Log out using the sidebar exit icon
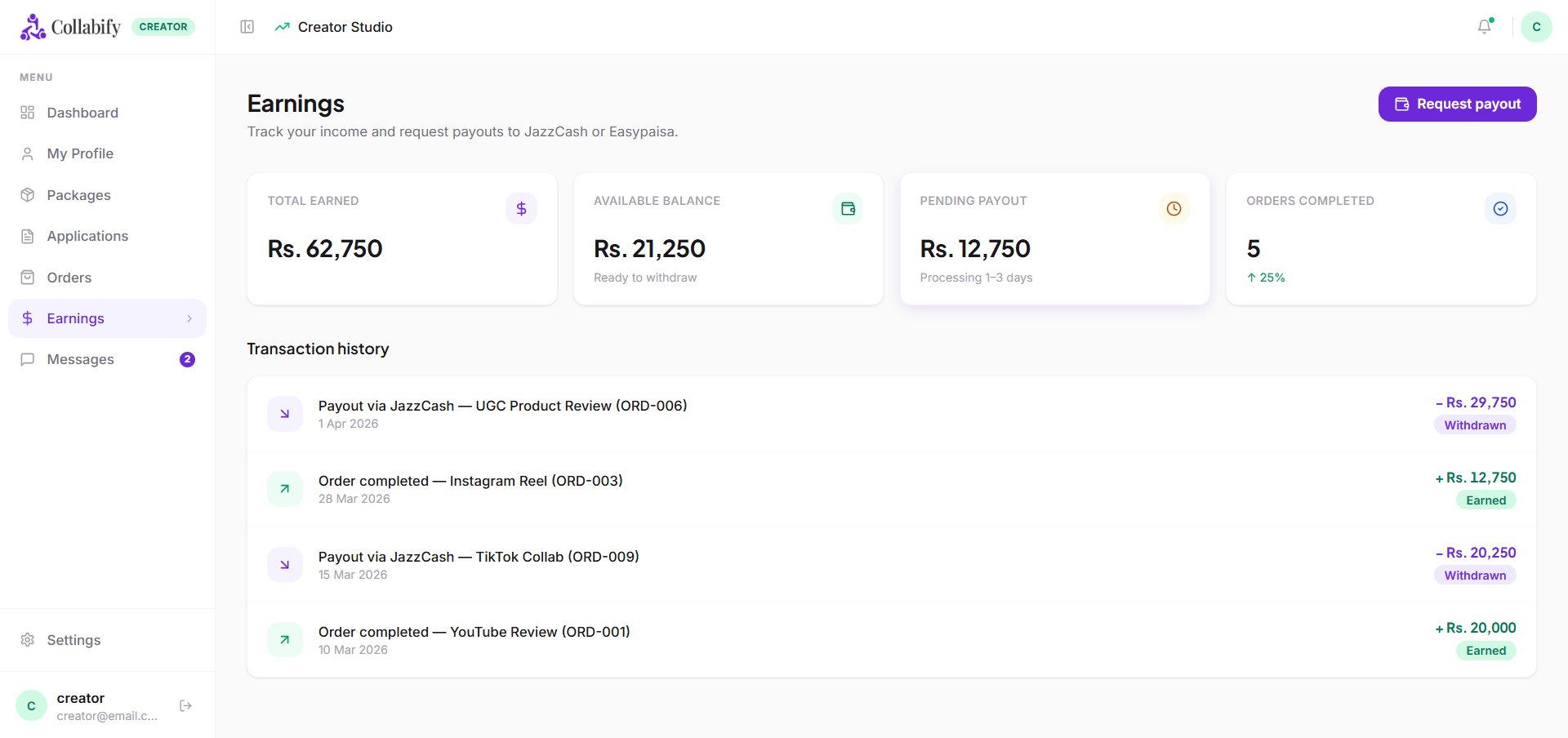The image size is (1568, 738). 185,705
